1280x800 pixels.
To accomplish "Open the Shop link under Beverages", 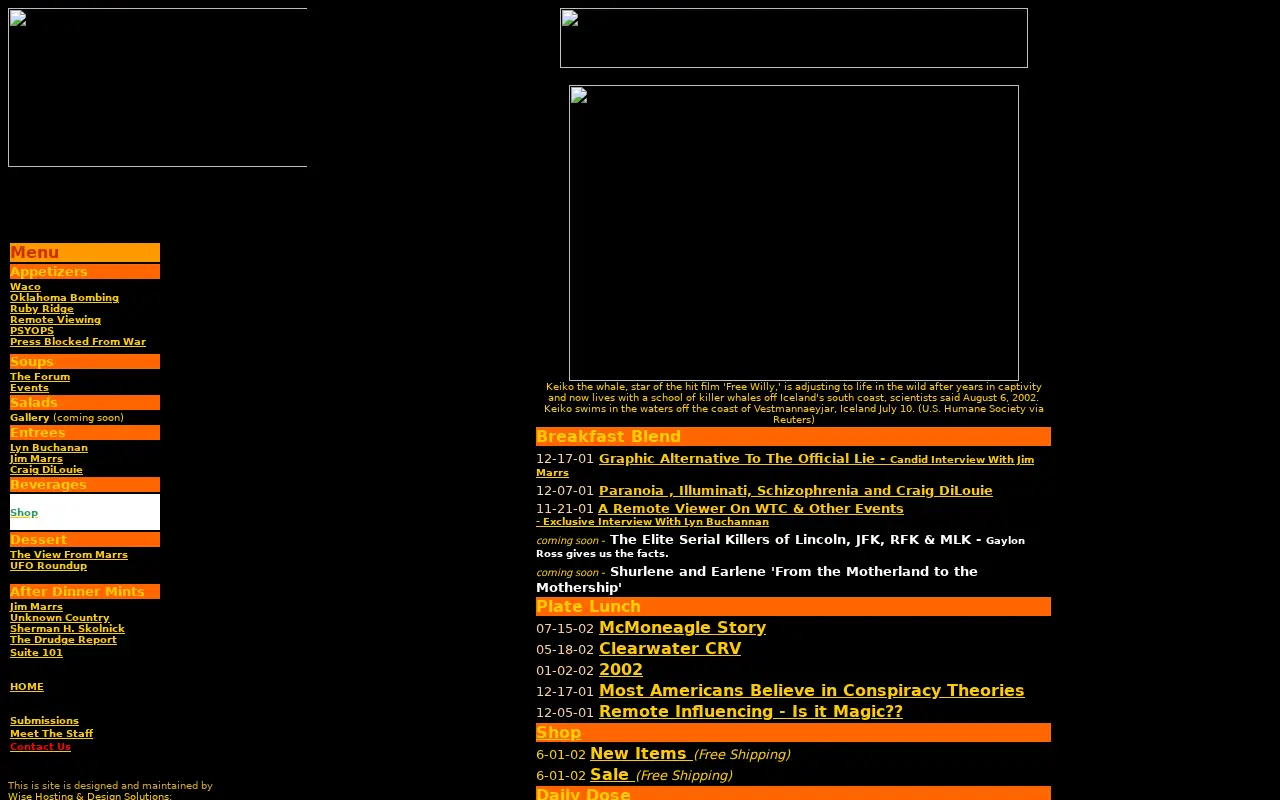I will (24, 513).
